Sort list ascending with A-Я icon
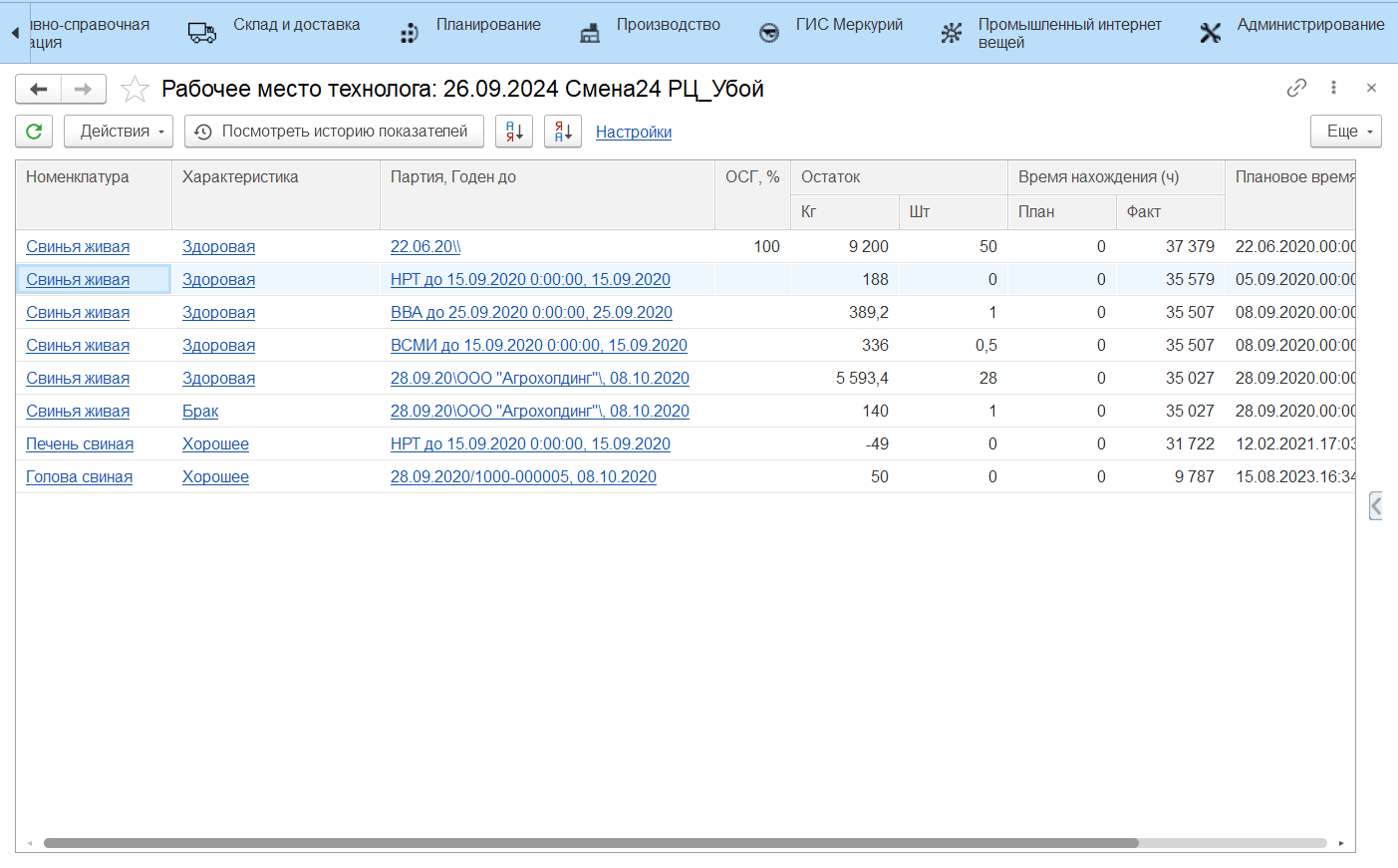Viewport: 1398px width, 868px height. [x=514, y=132]
